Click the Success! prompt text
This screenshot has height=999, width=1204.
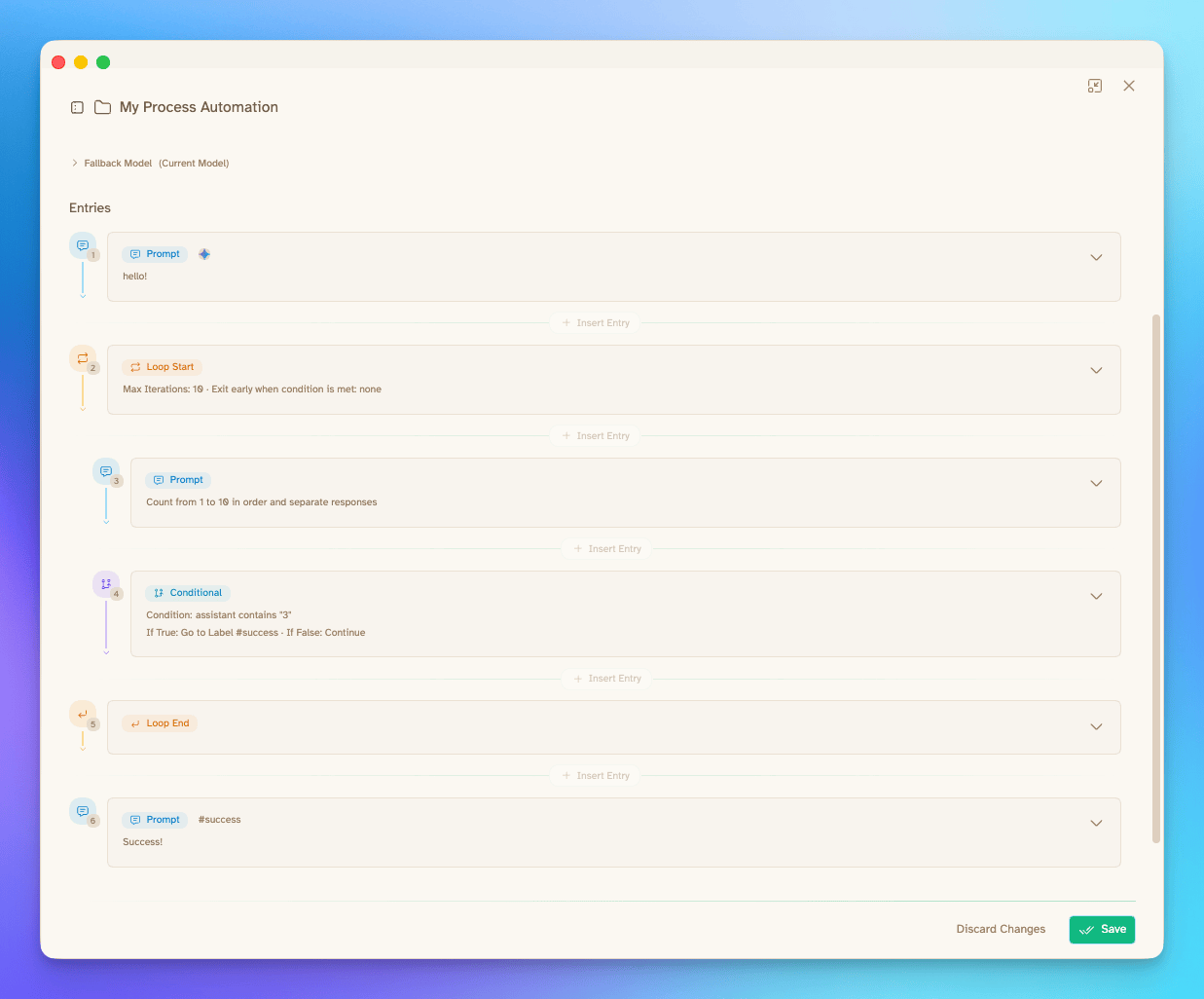coord(143,842)
